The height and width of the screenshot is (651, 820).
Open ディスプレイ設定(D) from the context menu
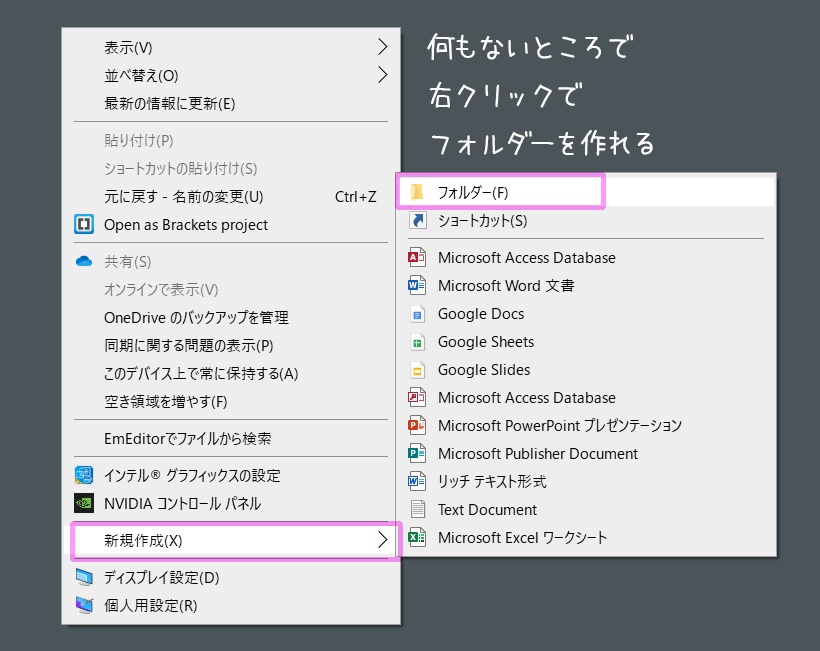click(231, 577)
